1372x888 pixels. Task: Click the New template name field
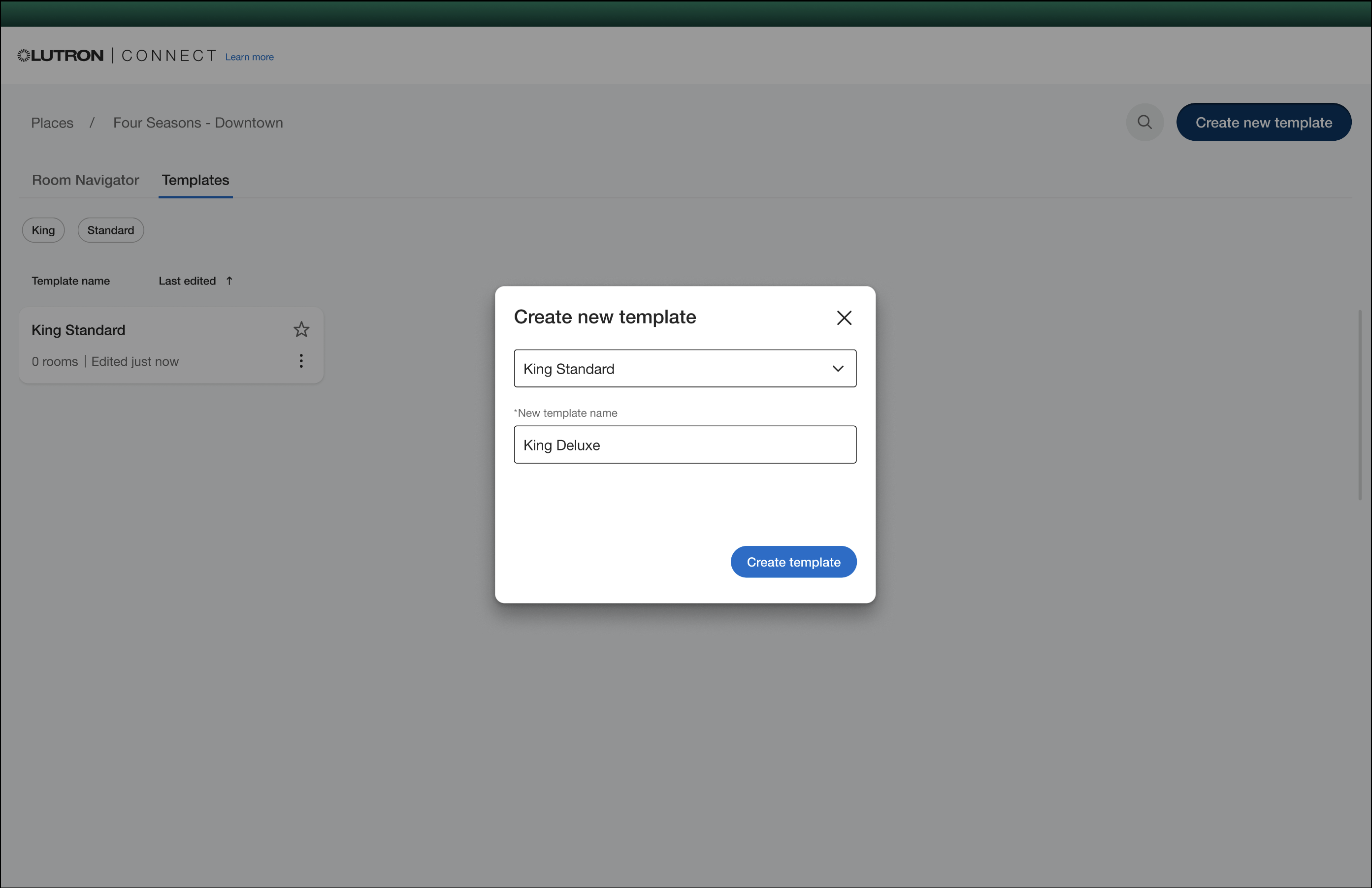(x=684, y=445)
